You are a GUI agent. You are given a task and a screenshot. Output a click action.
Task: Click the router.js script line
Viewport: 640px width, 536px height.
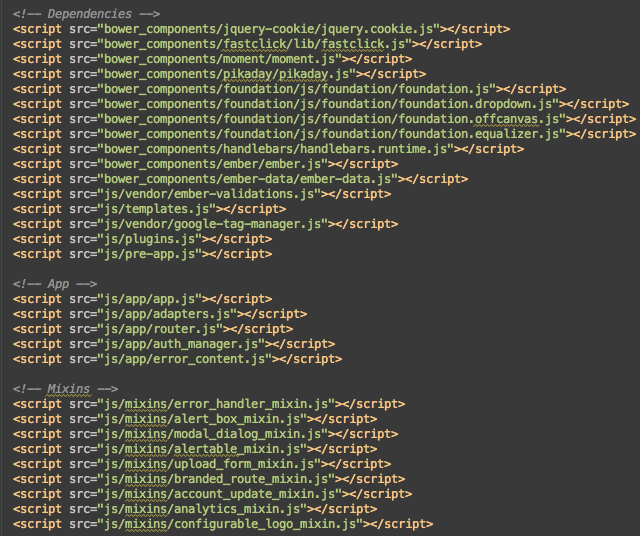pos(153,329)
